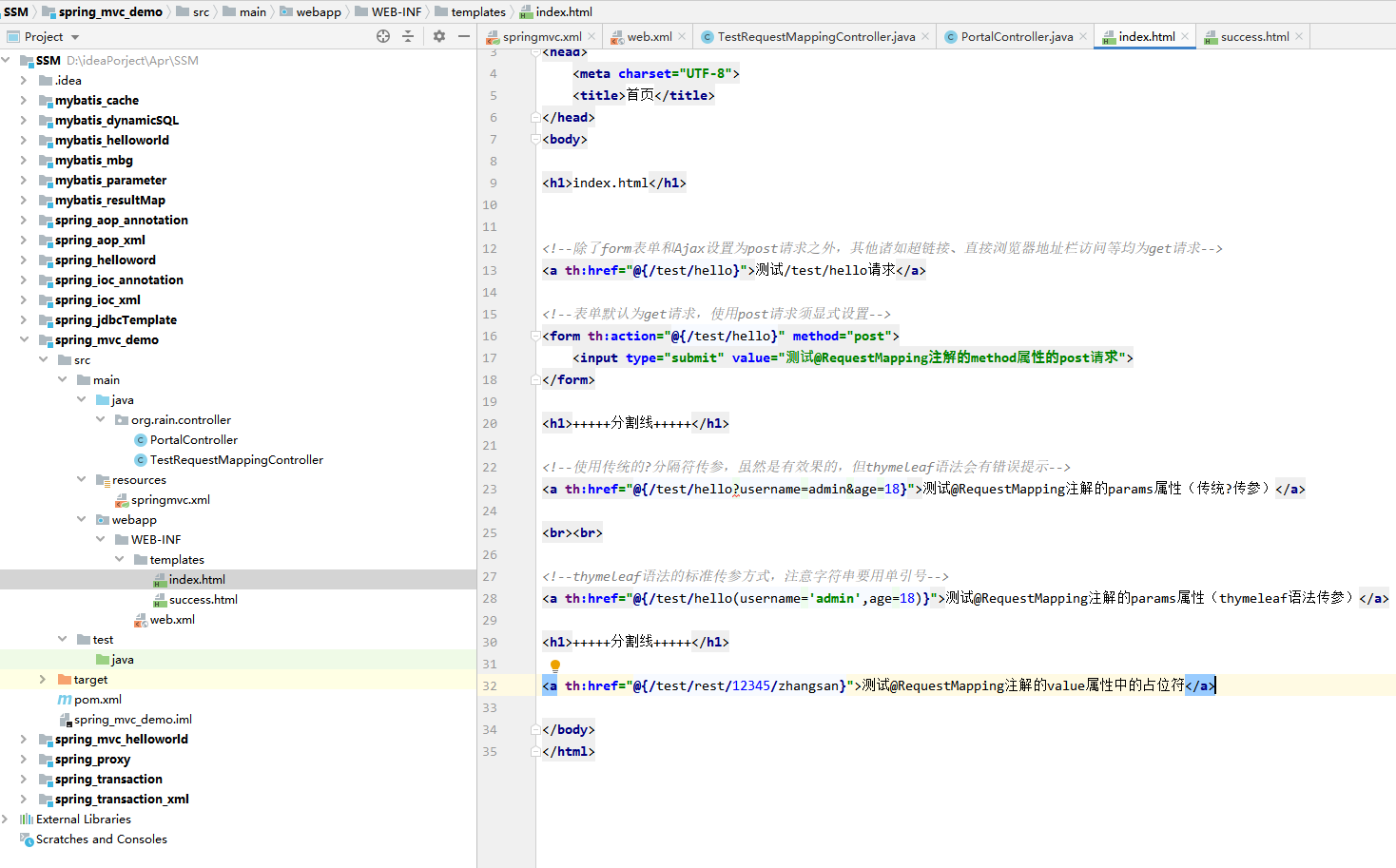The height and width of the screenshot is (868, 1396).
Task: Collapse the spring_mvc_demo module
Action: pyautogui.click(x=24, y=339)
